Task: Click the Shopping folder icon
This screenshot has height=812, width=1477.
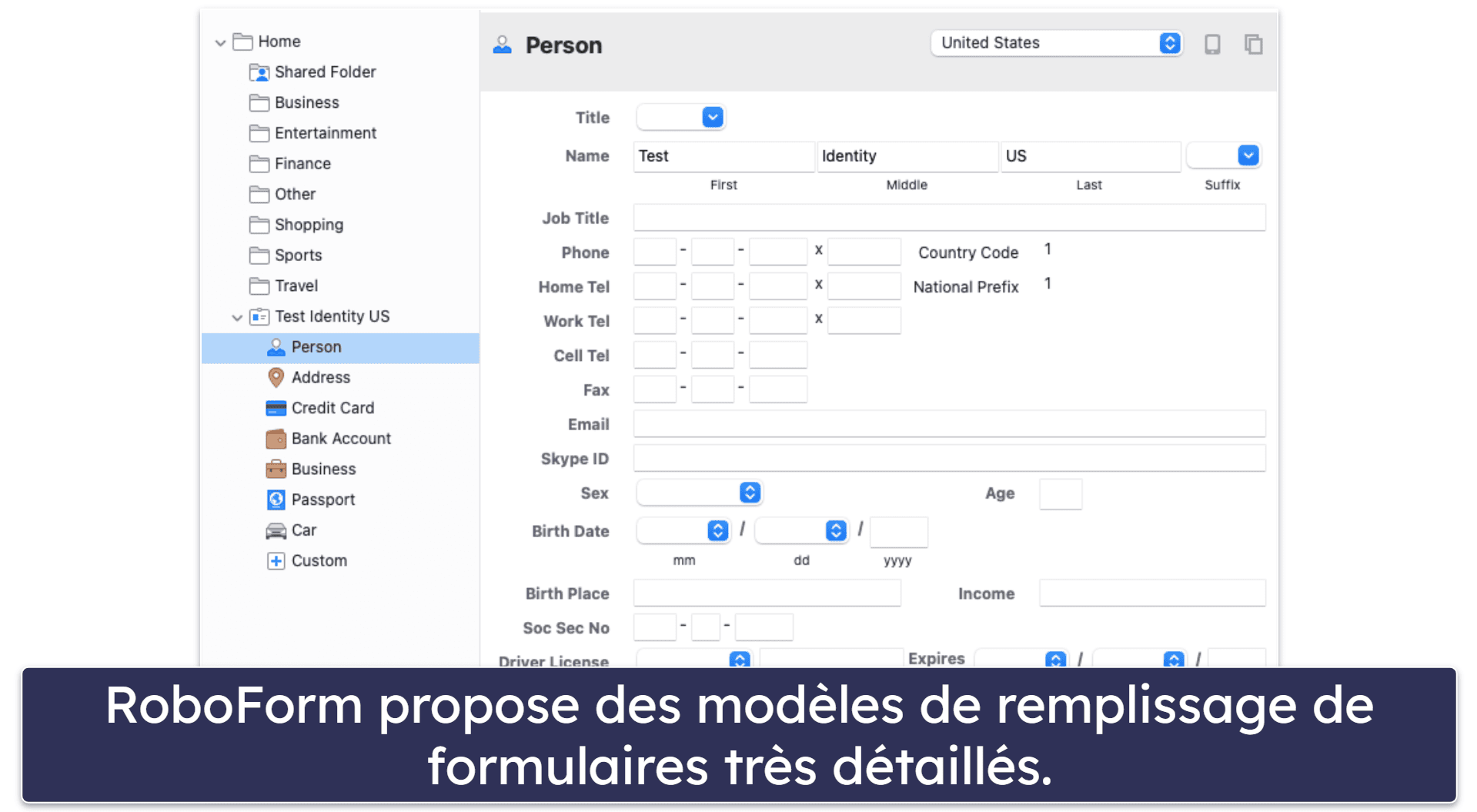Action: [x=259, y=225]
